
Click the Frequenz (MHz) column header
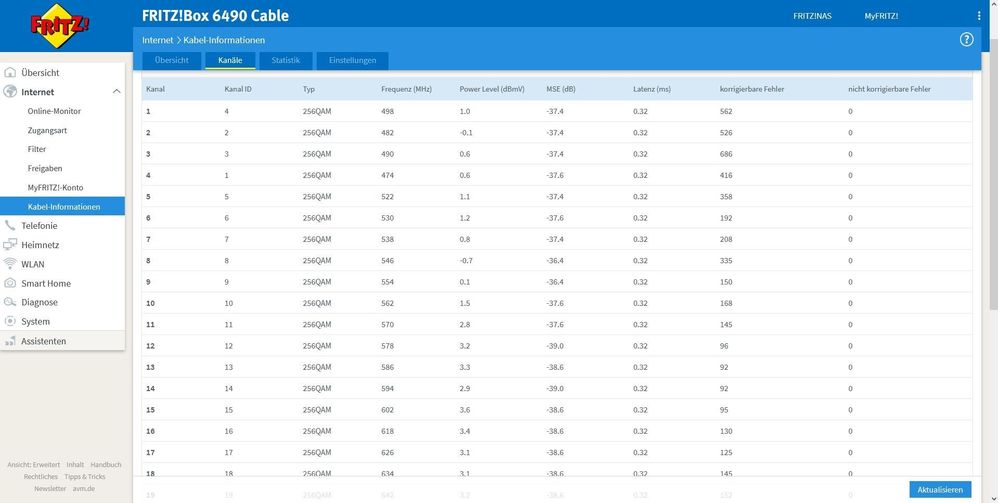(406, 89)
